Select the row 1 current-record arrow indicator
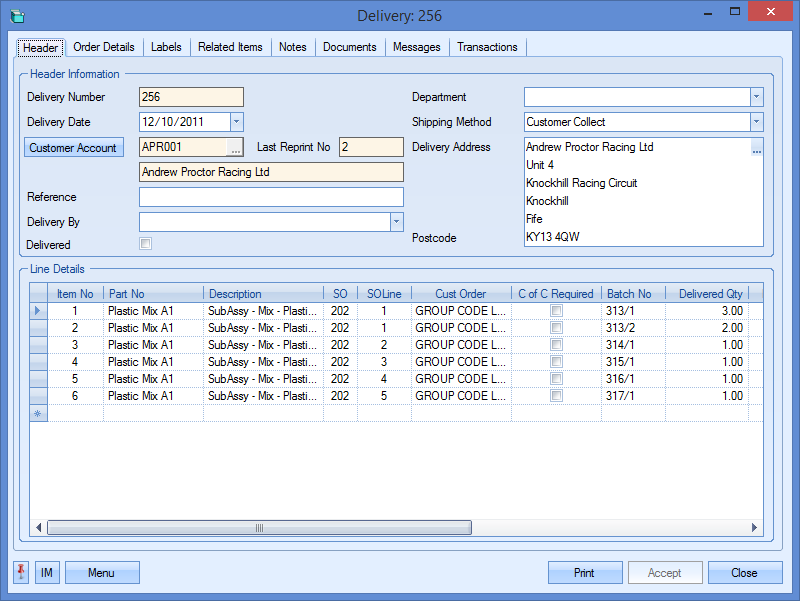The image size is (800, 601). point(39,311)
